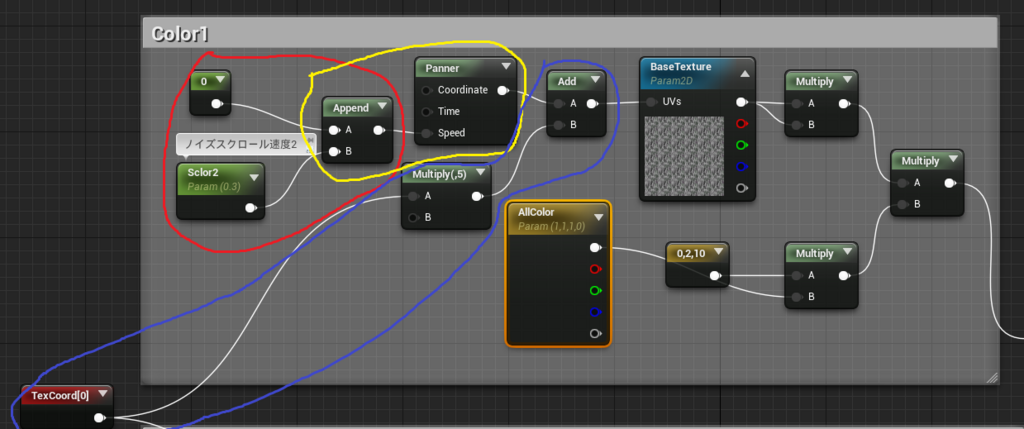Click the Multiply(,5) node's output pin
1024x429 pixels.
(x=478, y=196)
